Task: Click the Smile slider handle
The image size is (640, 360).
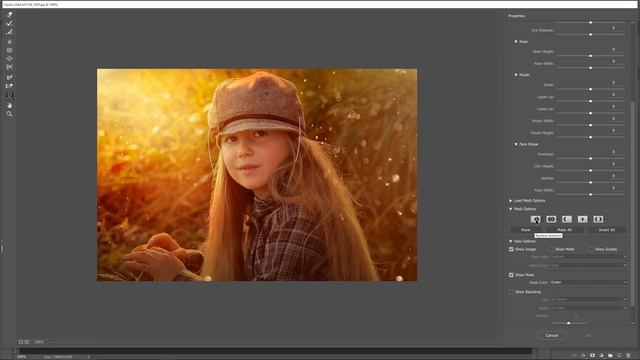Action: click(x=590, y=89)
